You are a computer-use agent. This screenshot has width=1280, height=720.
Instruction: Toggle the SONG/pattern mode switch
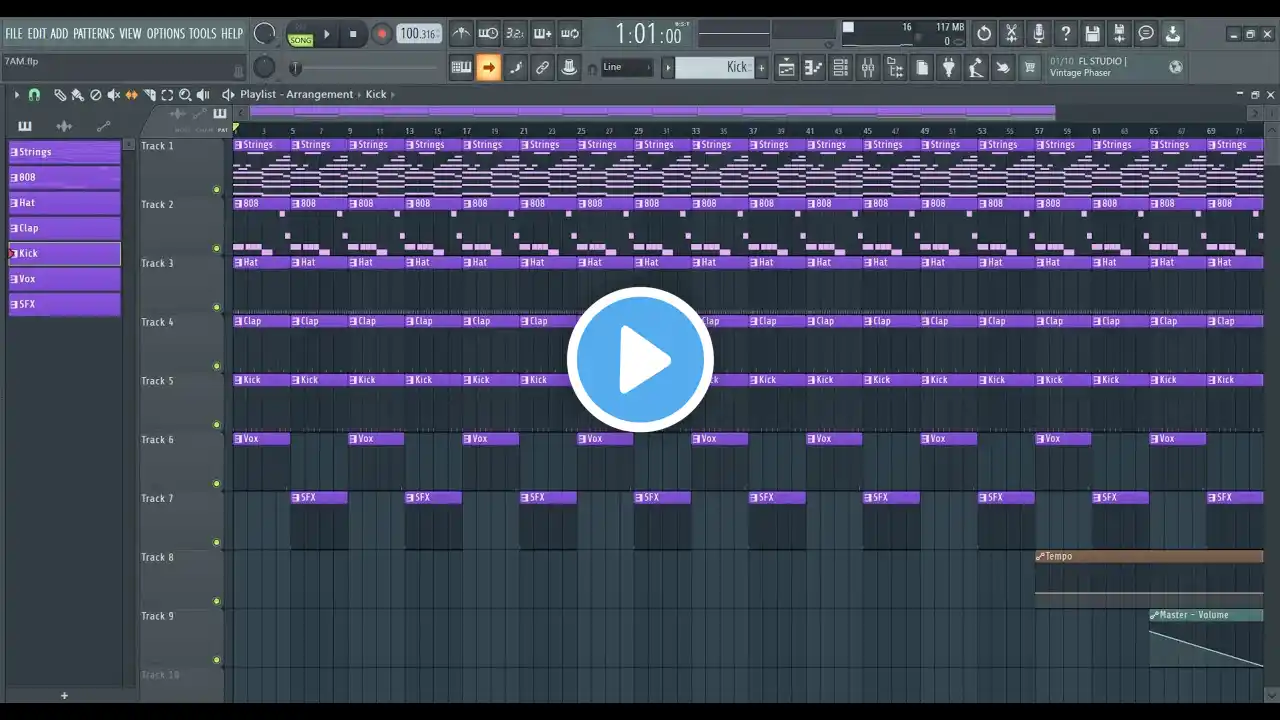point(300,35)
